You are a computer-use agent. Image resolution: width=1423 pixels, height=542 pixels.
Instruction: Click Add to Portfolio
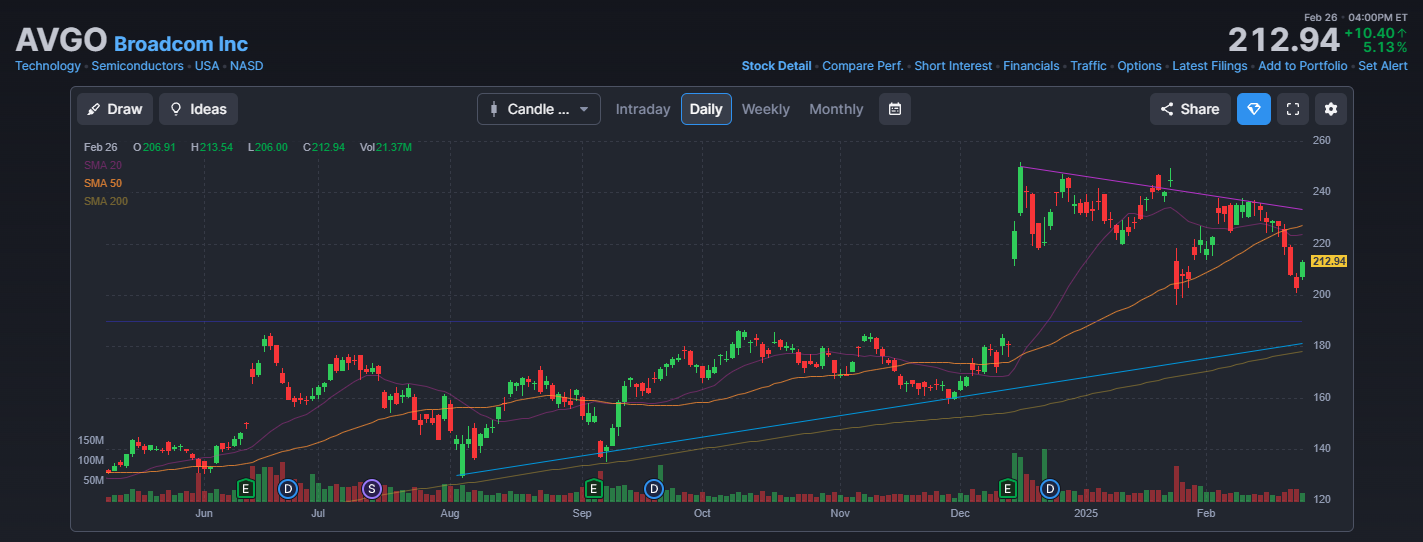[1302, 66]
